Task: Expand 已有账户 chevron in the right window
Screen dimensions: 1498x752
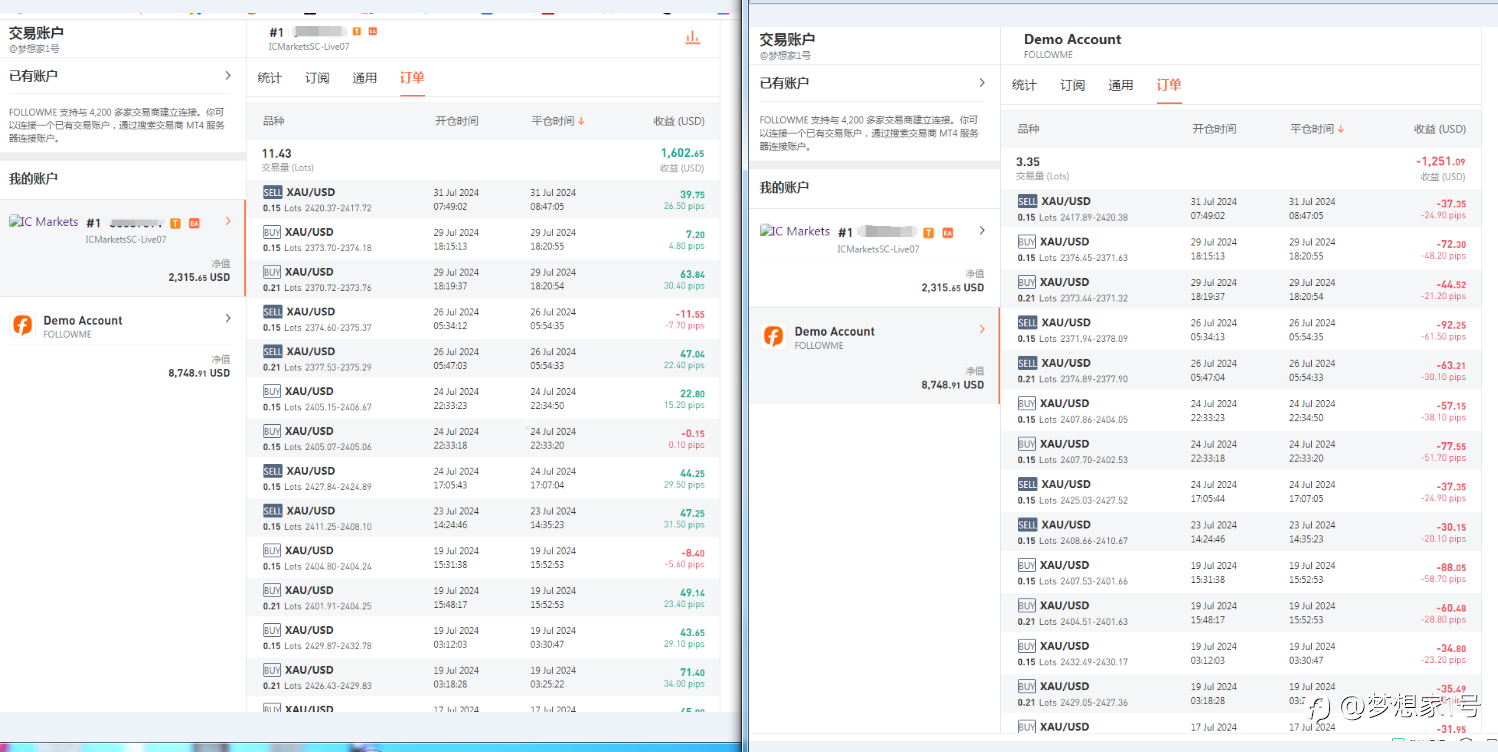Action: [x=982, y=83]
